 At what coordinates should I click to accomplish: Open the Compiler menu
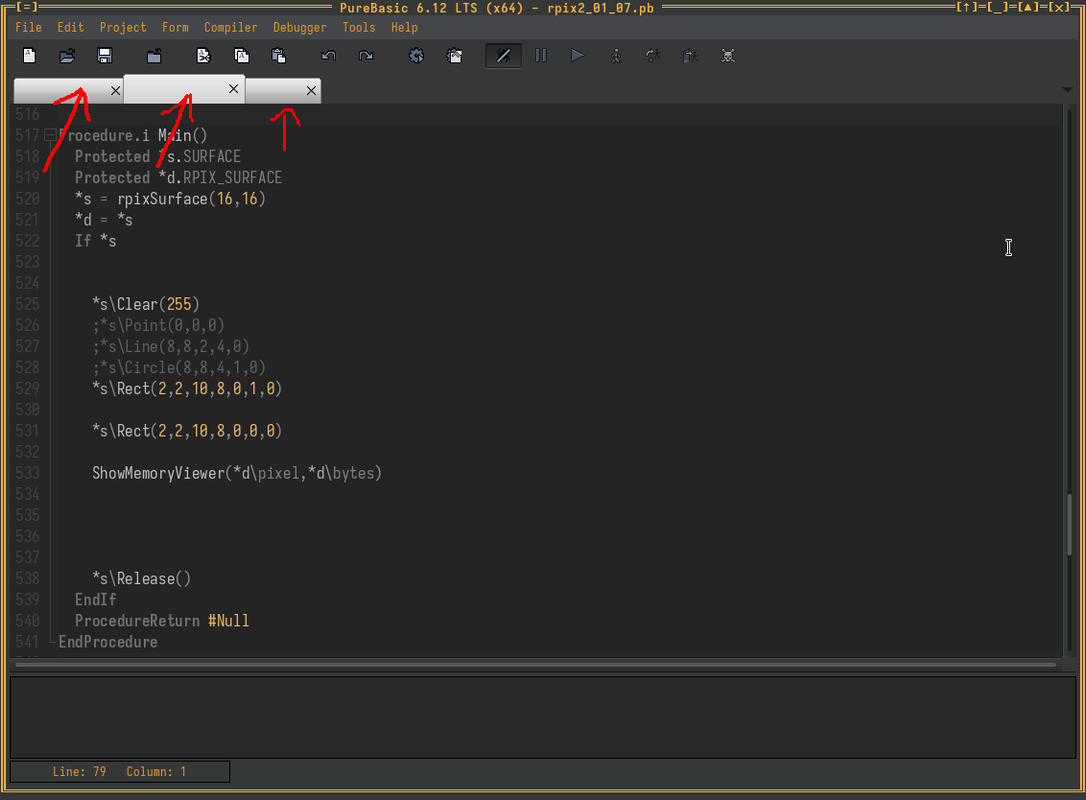point(231,28)
